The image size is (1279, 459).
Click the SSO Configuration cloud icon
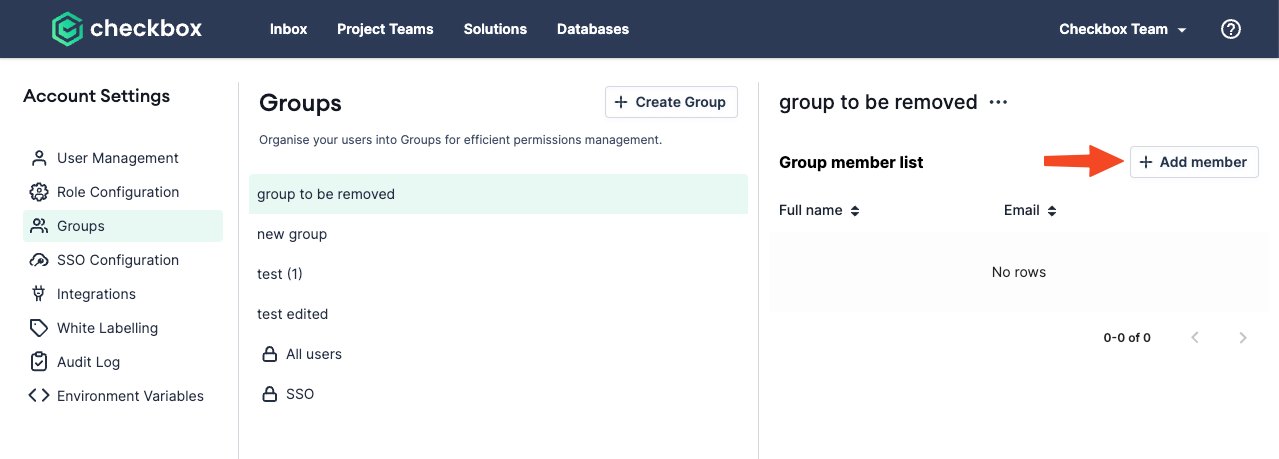click(39, 260)
